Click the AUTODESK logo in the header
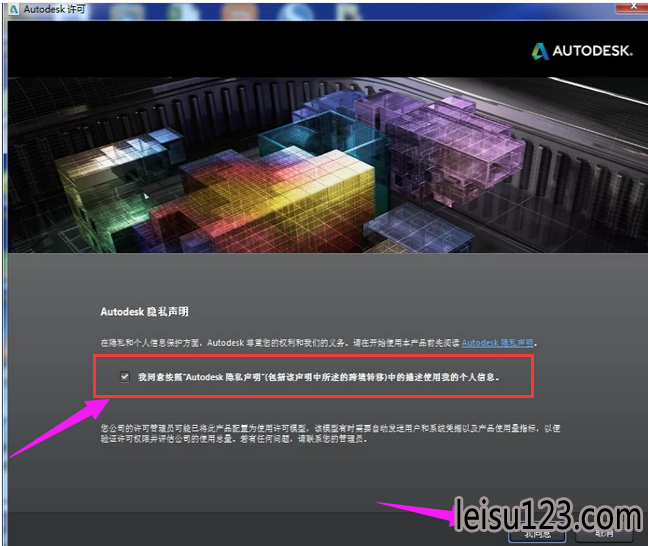 pos(582,51)
